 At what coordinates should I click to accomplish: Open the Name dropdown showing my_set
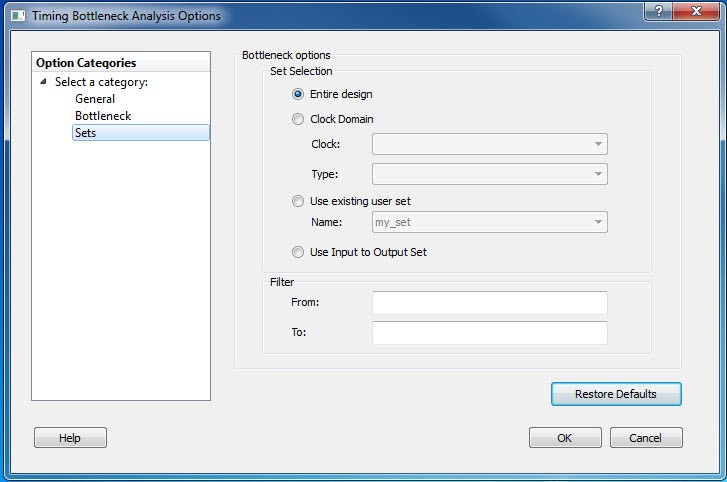[489, 222]
